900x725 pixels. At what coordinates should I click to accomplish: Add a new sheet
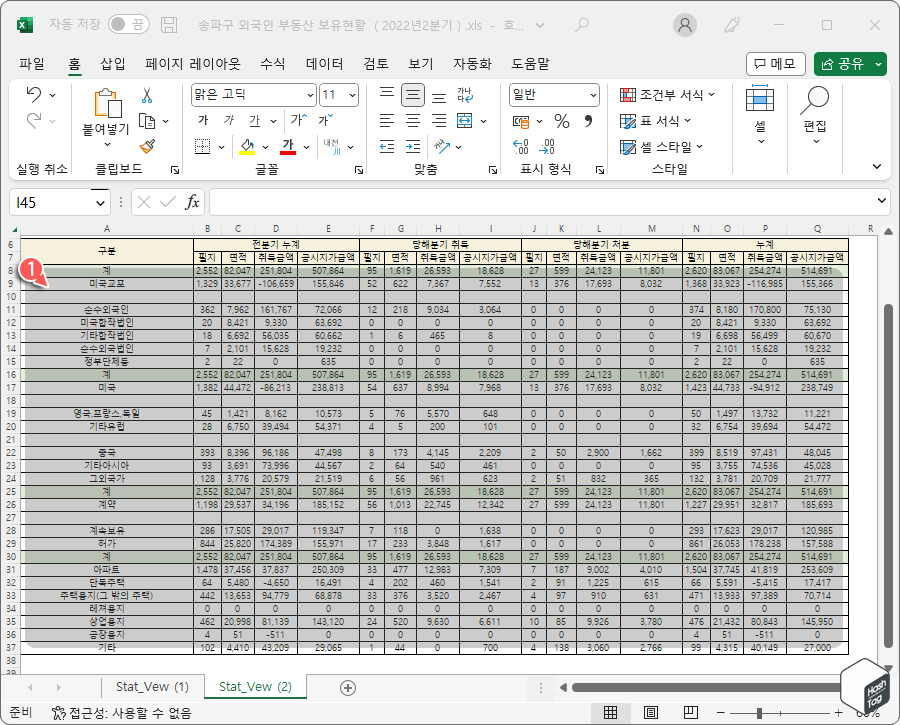pos(348,688)
